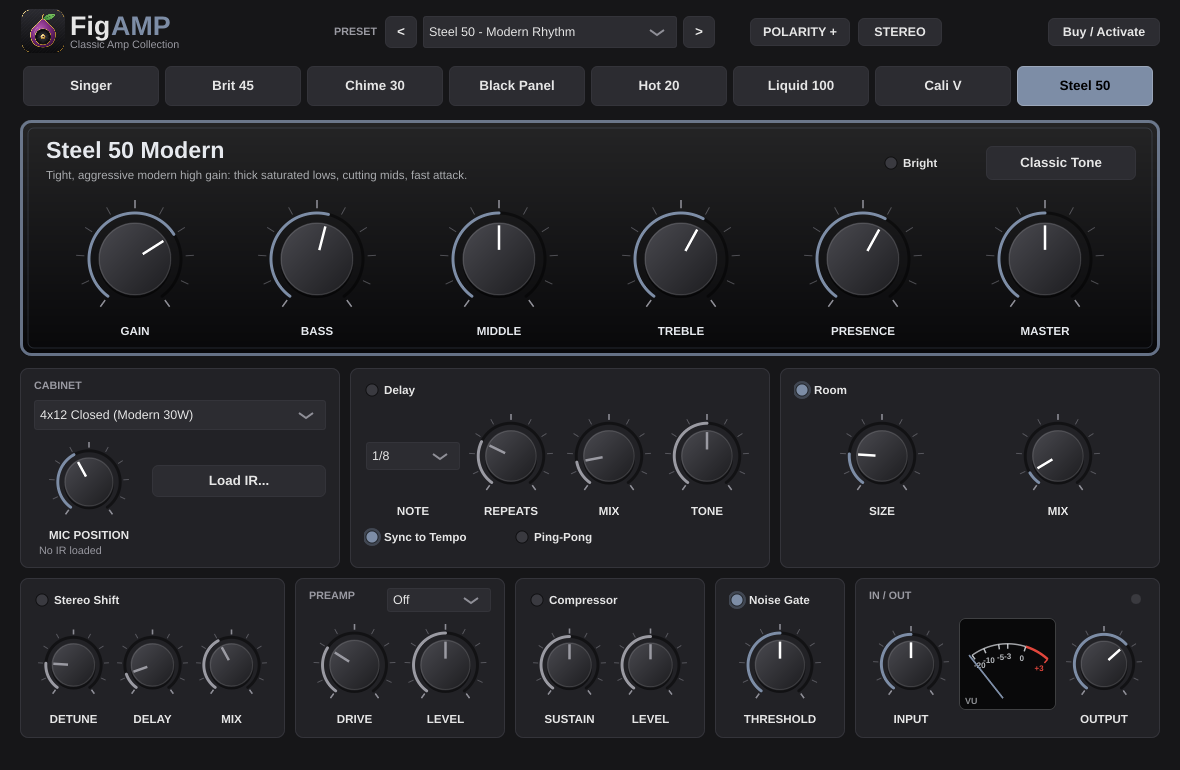Click the compressor SUSTAIN knob
1180x770 pixels.
pyautogui.click(x=570, y=665)
